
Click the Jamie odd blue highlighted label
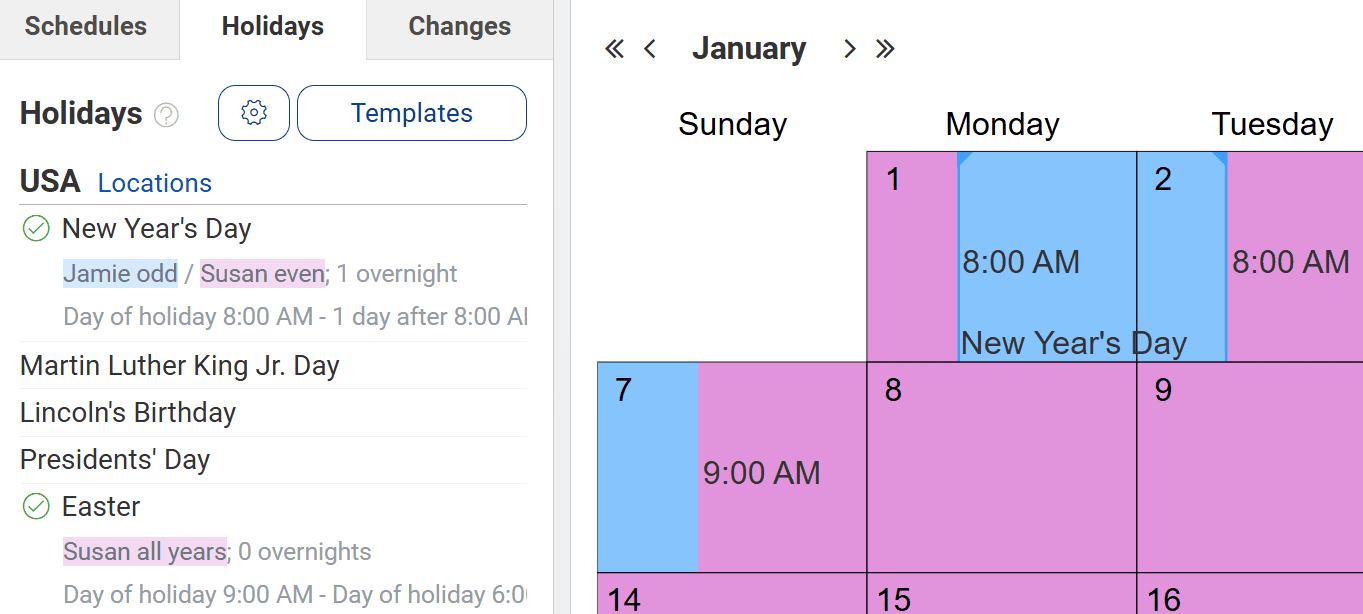tap(121, 274)
